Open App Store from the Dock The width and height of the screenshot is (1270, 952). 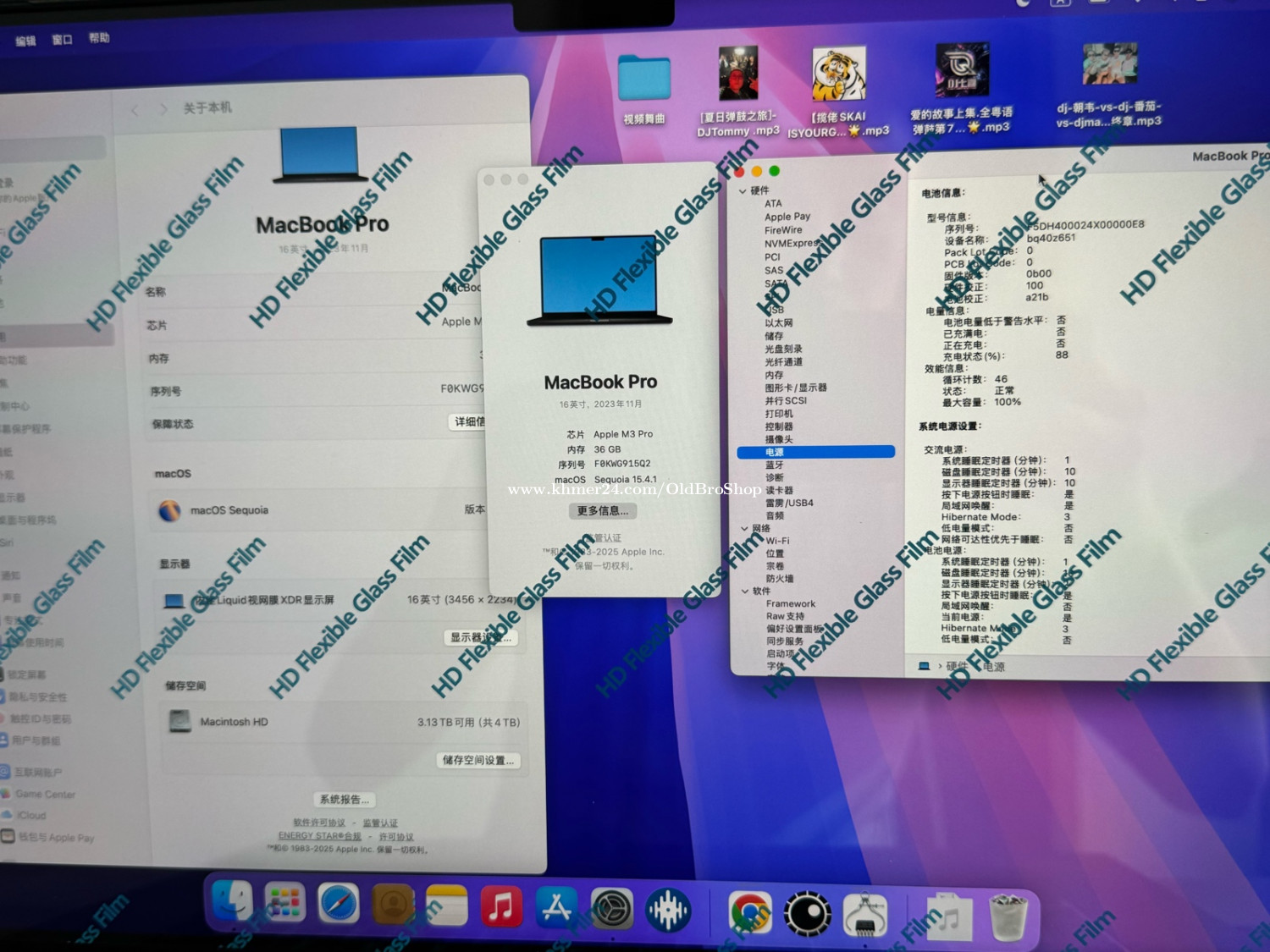tap(556, 907)
